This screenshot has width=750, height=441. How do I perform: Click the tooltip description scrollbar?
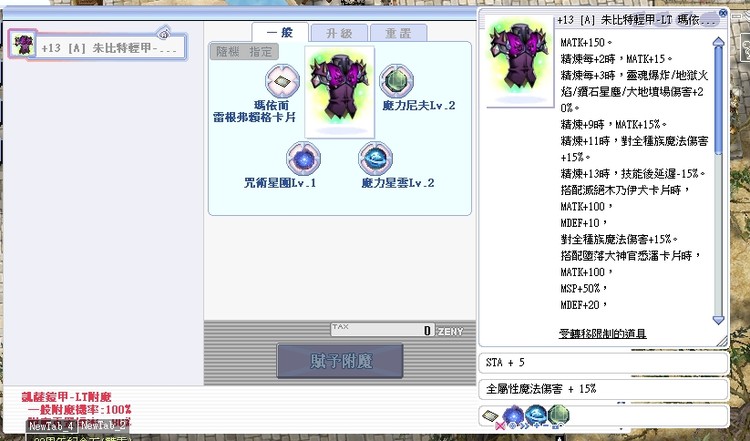pyautogui.click(x=717, y=170)
